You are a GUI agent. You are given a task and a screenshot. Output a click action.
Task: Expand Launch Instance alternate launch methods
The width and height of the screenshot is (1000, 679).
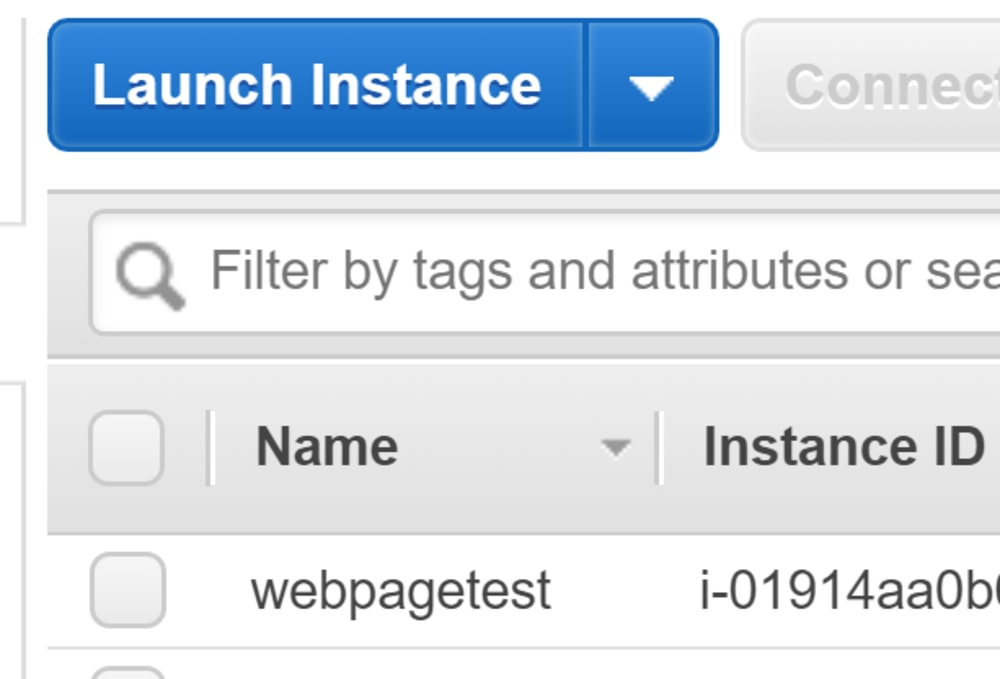click(651, 85)
